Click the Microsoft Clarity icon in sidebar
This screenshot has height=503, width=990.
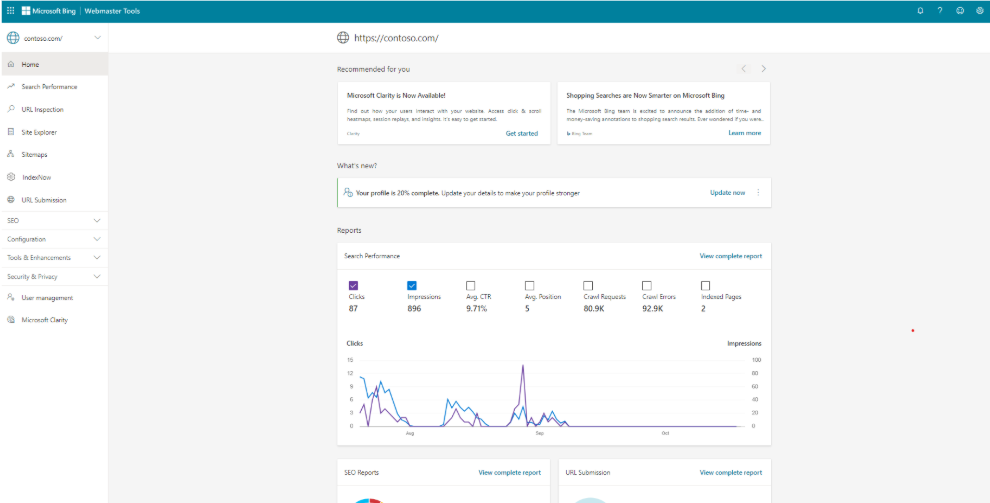[11, 320]
